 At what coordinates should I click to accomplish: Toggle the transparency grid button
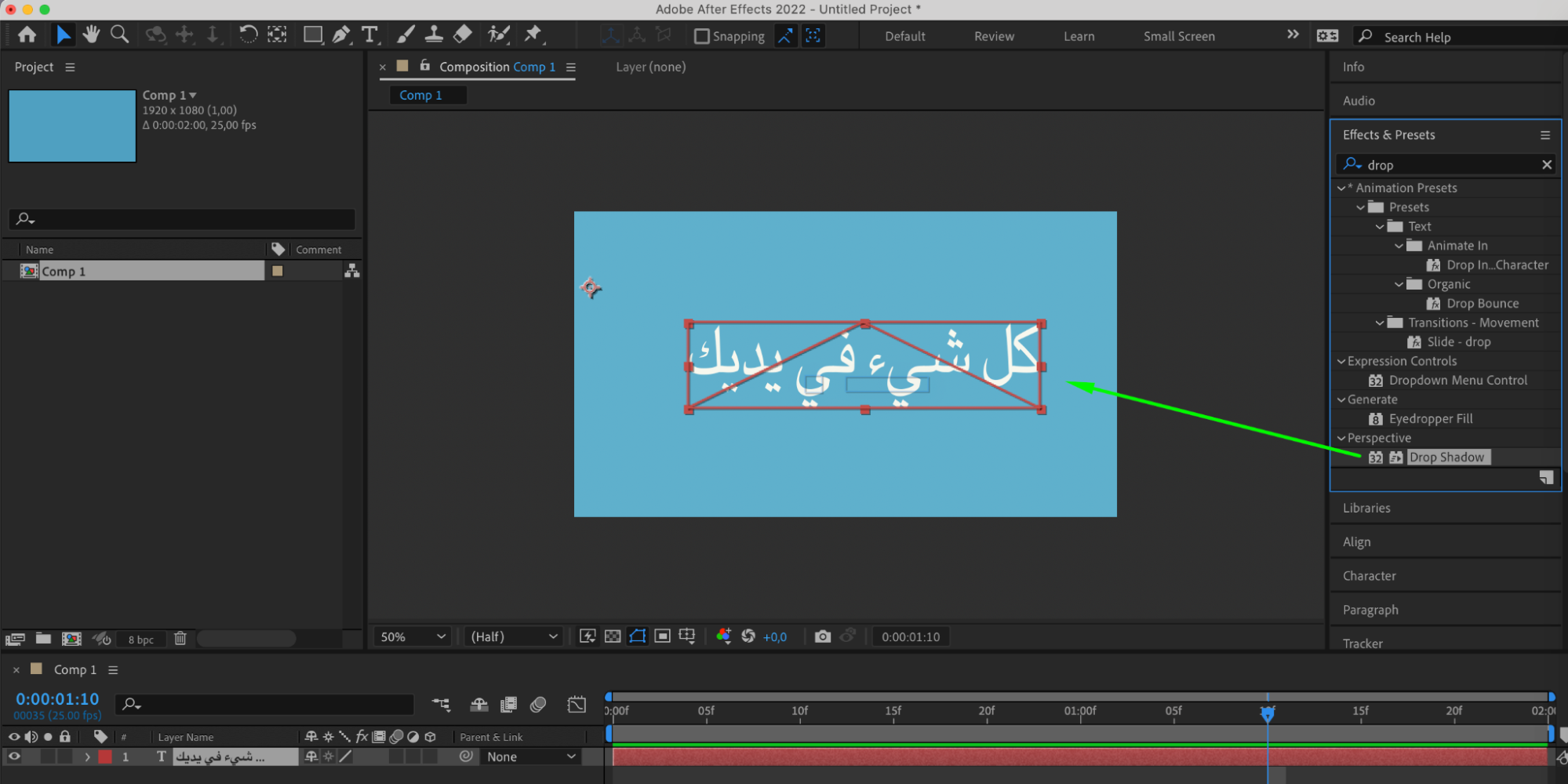pos(613,636)
